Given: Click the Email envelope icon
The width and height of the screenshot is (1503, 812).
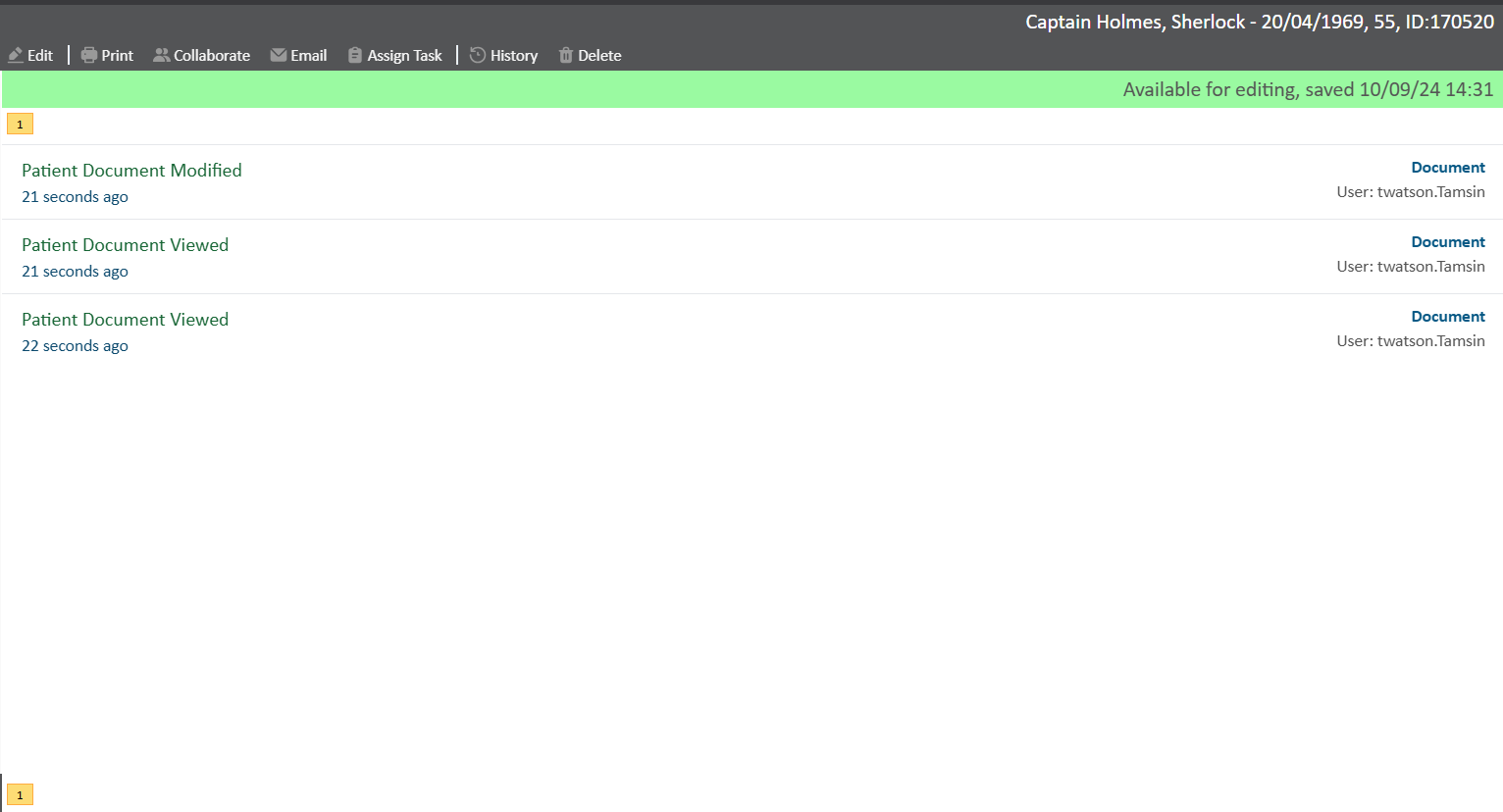Looking at the screenshot, I should click(279, 56).
